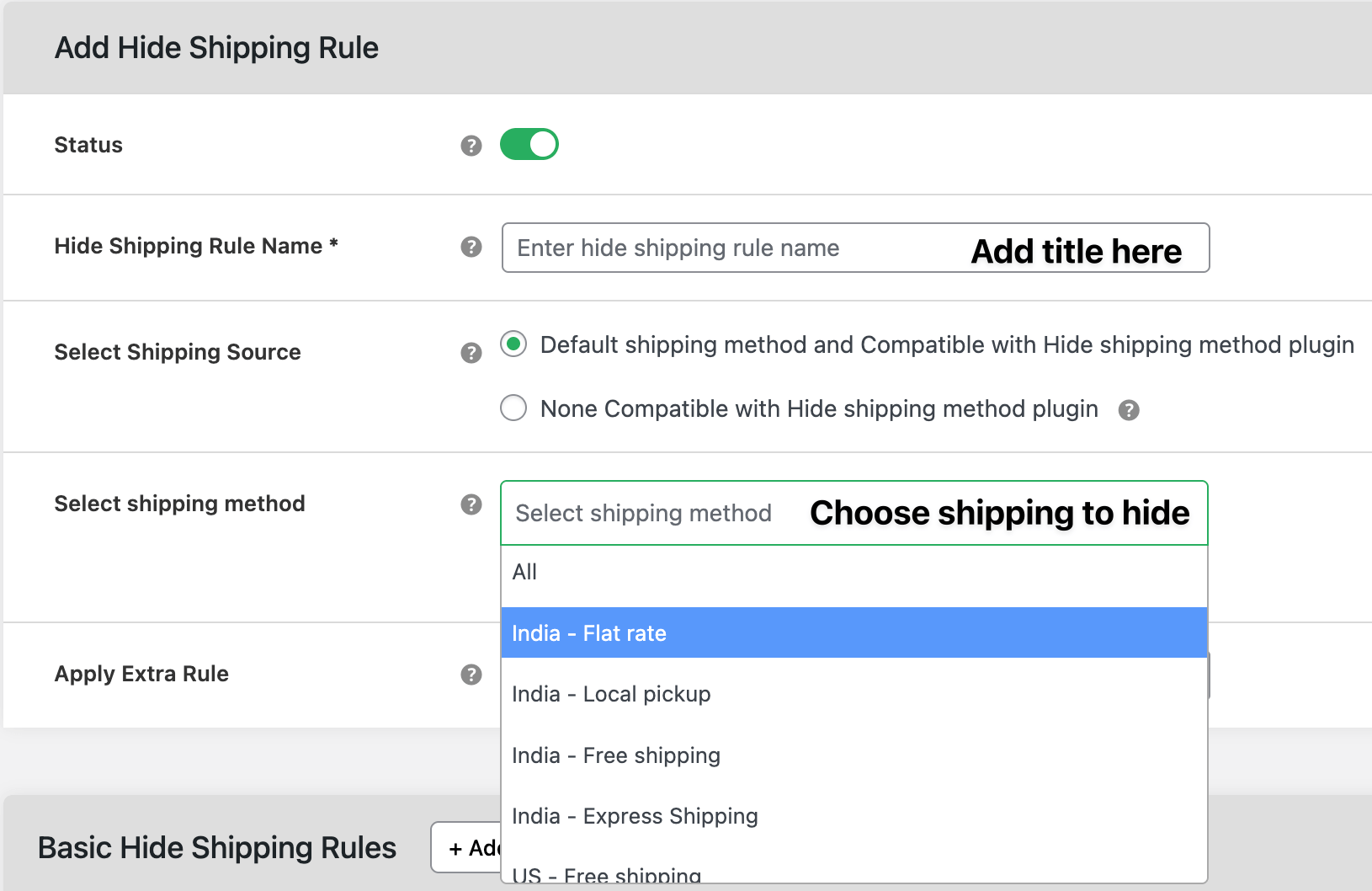This screenshot has width=1372, height=891.
Task: Open the Select Shipping Source help tooltip
Action: click(x=471, y=353)
